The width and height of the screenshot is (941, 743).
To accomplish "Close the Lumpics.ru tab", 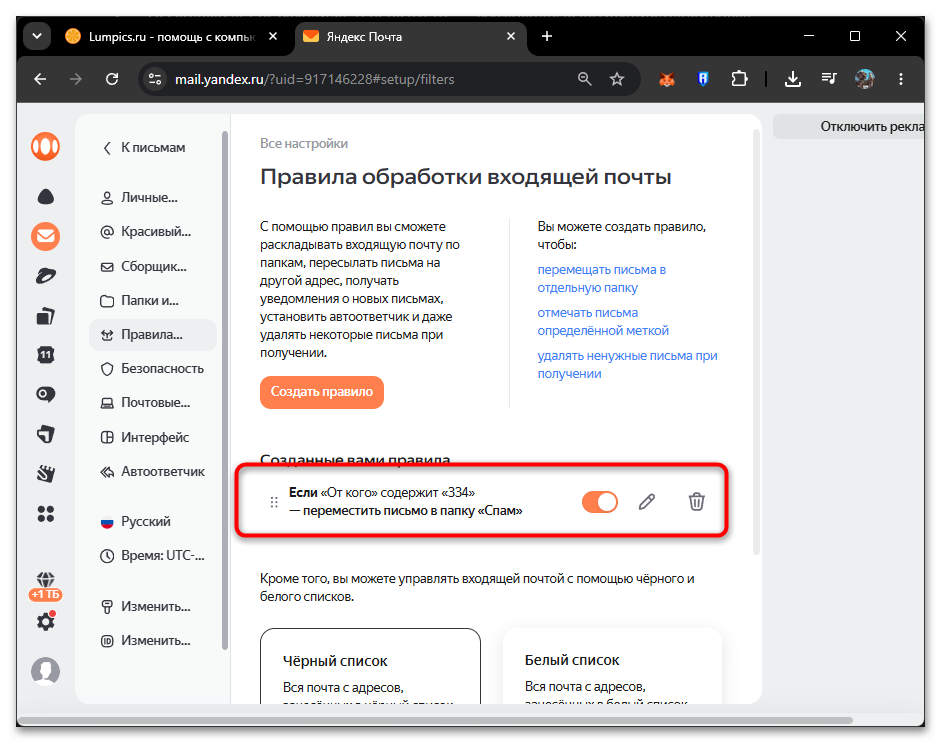I will coord(272,37).
